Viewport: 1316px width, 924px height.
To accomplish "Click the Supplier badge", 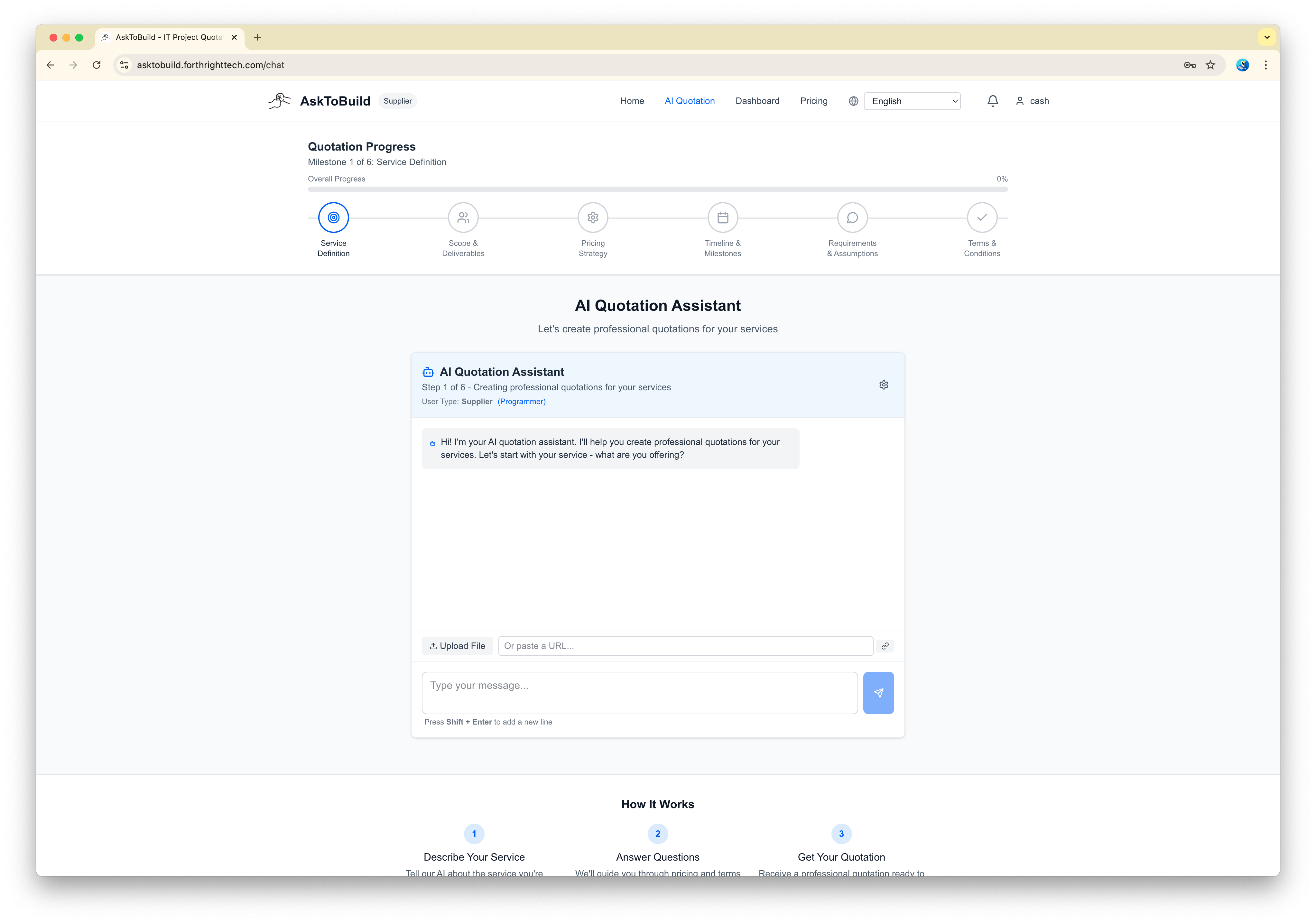I will pyautogui.click(x=397, y=101).
